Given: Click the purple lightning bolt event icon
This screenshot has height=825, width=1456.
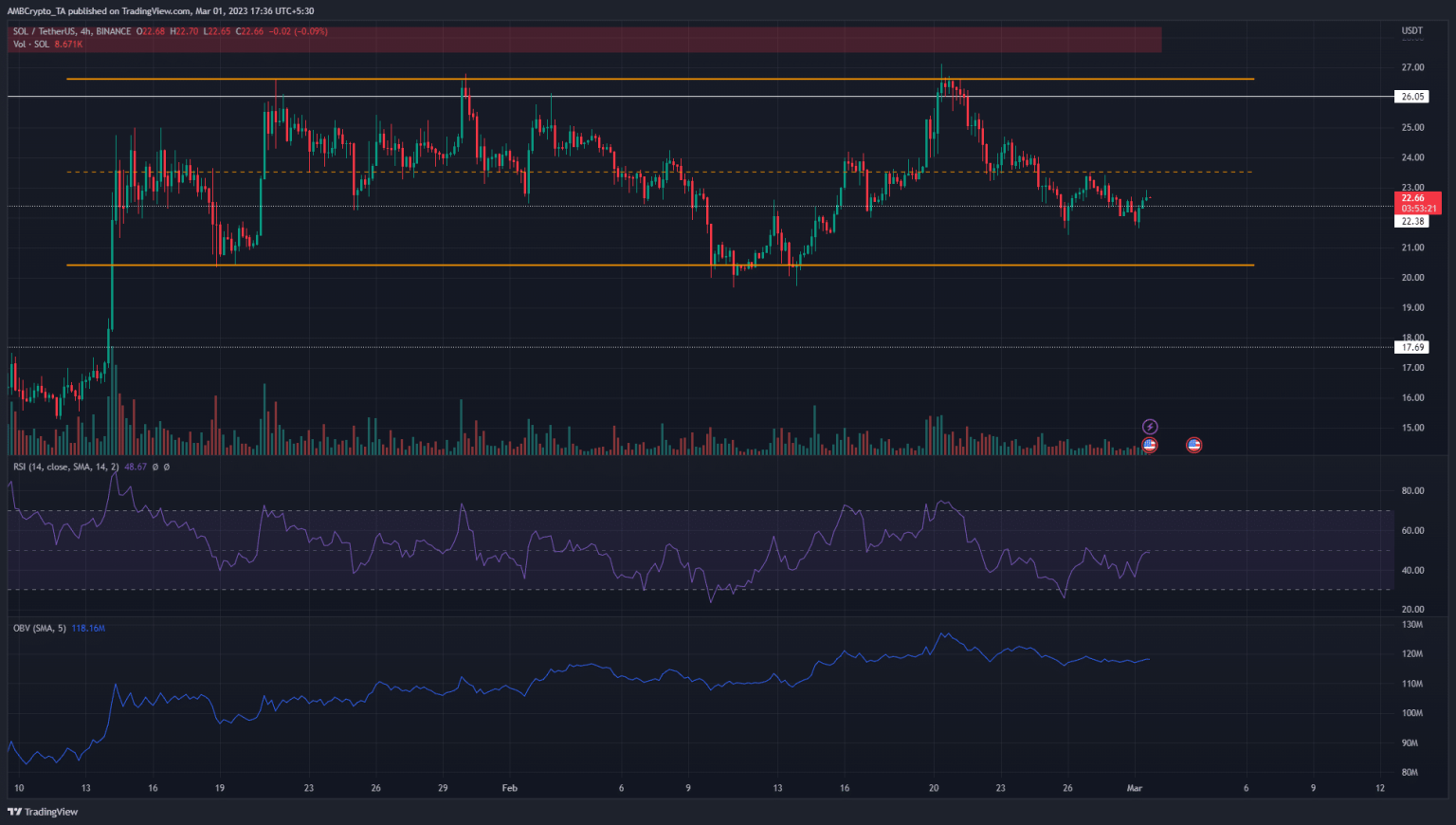Looking at the screenshot, I should pos(1150,427).
